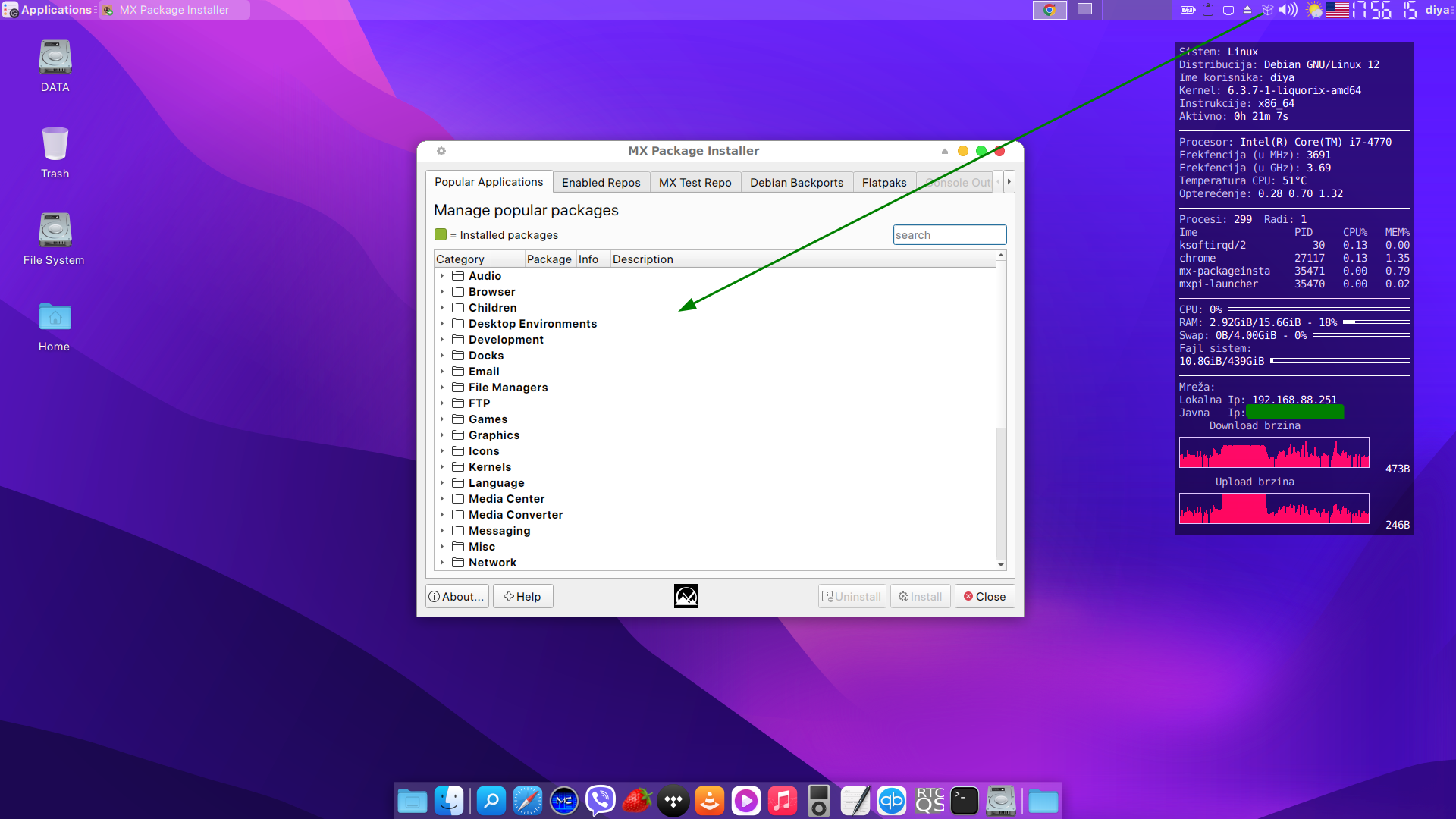Click the eject removable media tray icon
This screenshot has height=819, width=1456.
1247,10
